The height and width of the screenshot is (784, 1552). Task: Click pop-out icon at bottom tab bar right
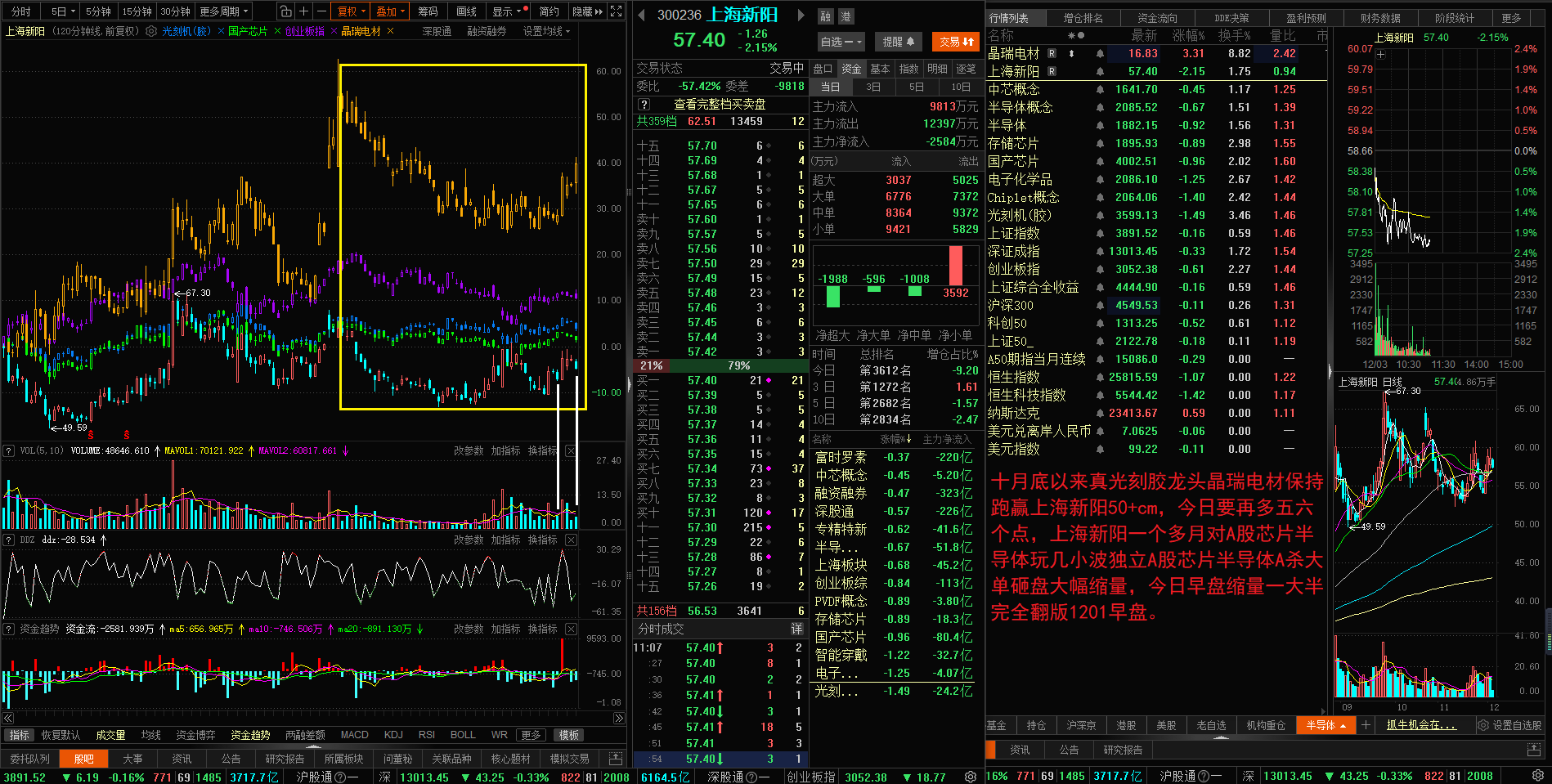click(x=616, y=759)
